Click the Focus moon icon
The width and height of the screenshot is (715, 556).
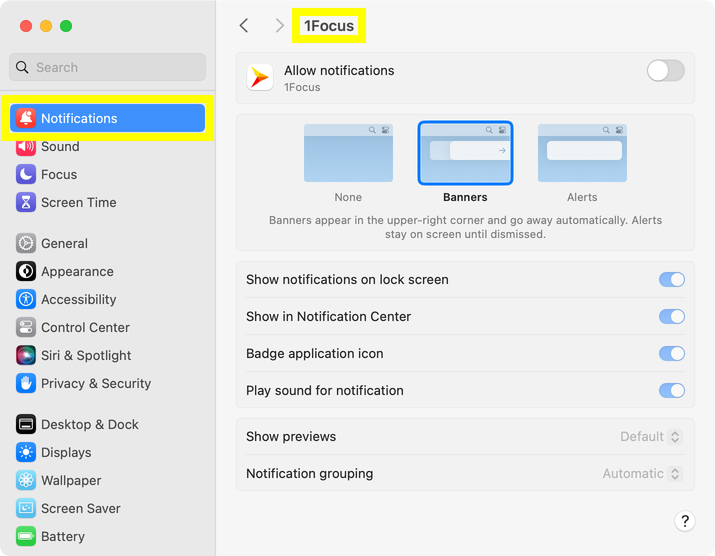coord(26,174)
